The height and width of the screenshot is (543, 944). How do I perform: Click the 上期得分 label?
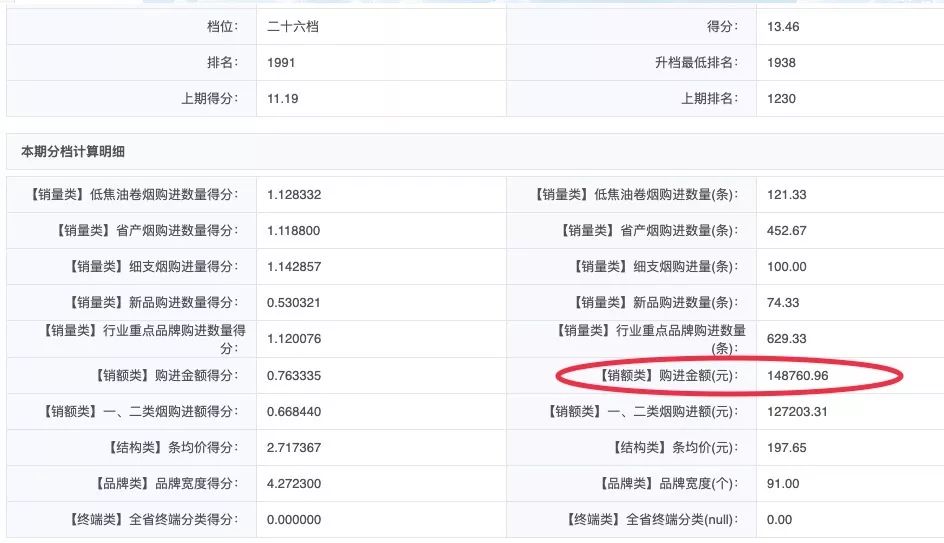pos(210,99)
